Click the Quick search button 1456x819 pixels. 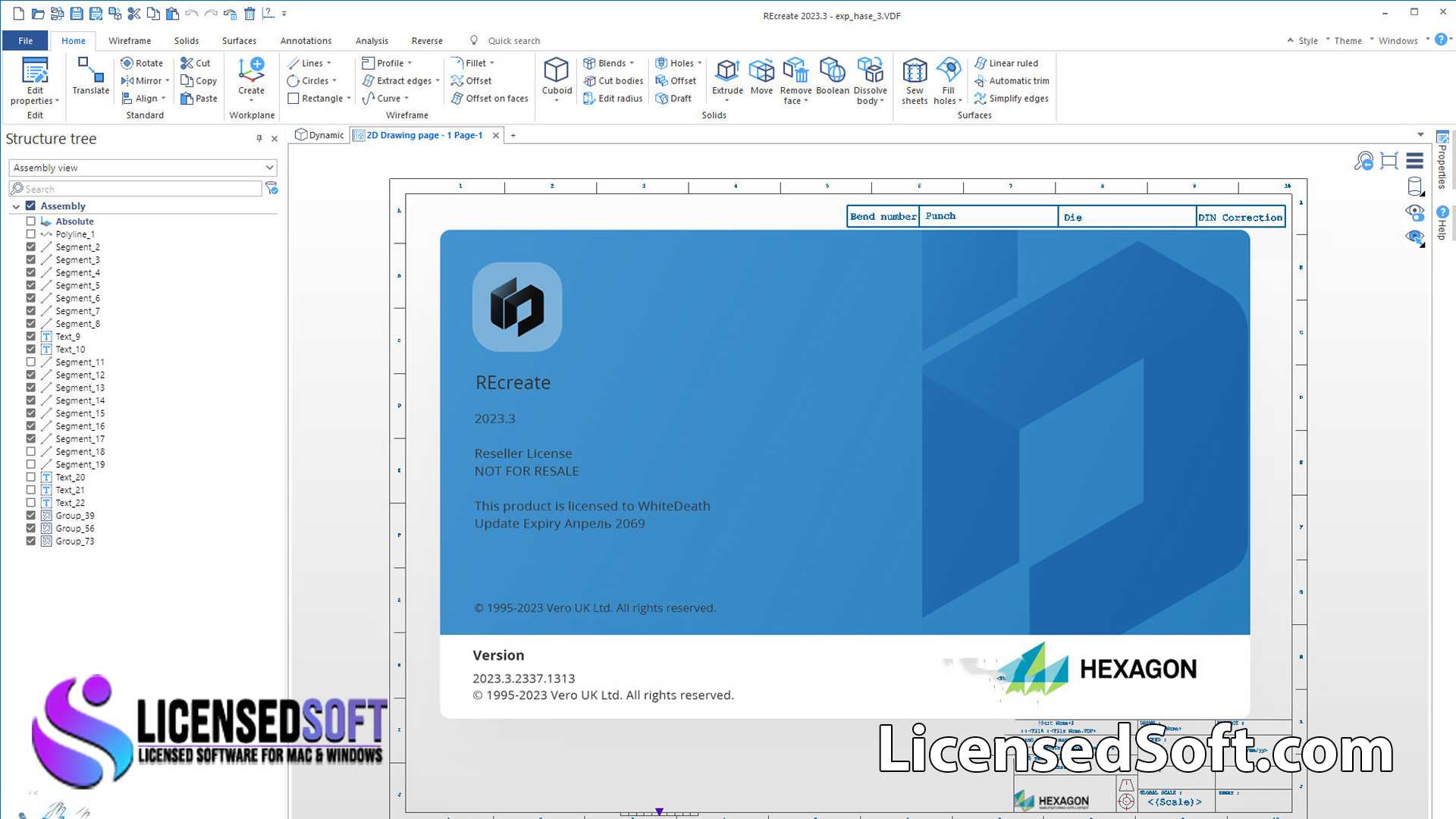[x=511, y=40]
